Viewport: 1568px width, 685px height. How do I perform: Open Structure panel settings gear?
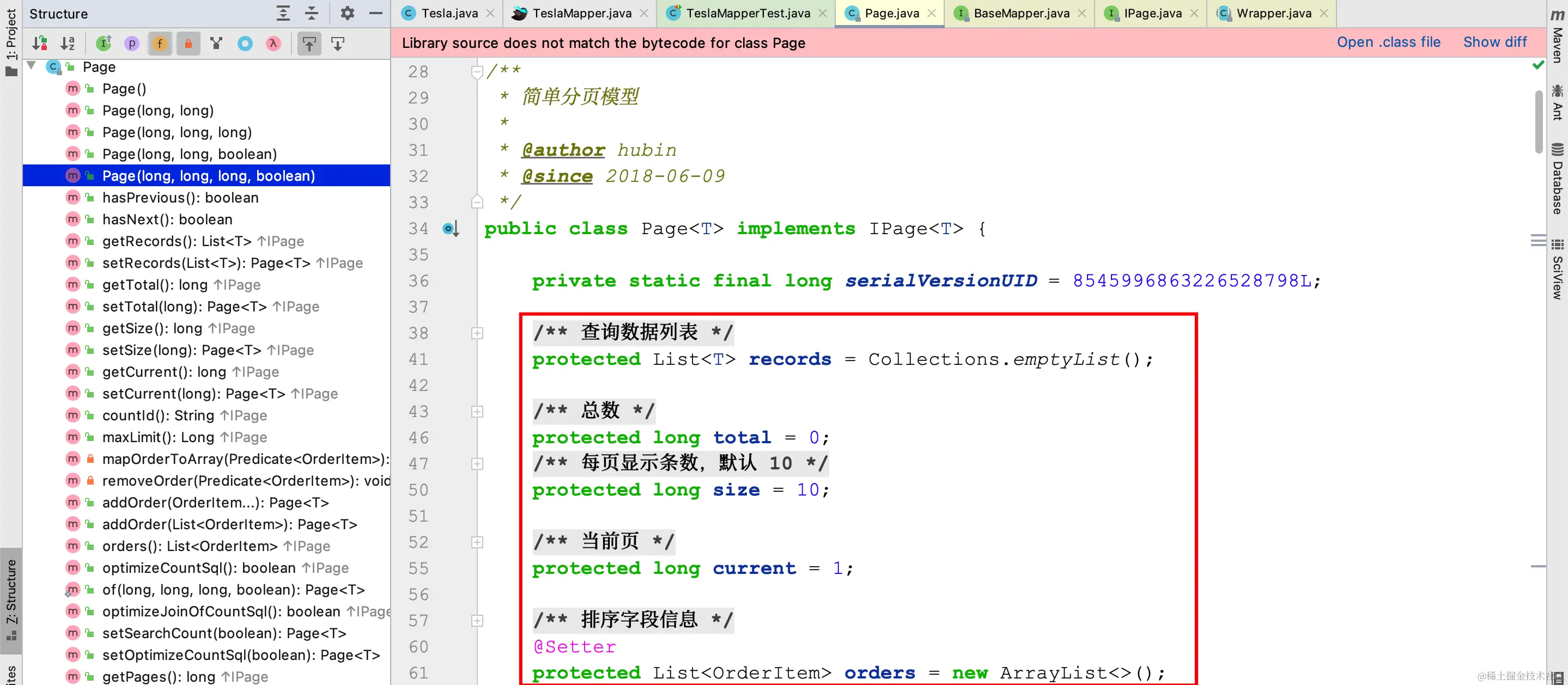[347, 14]
